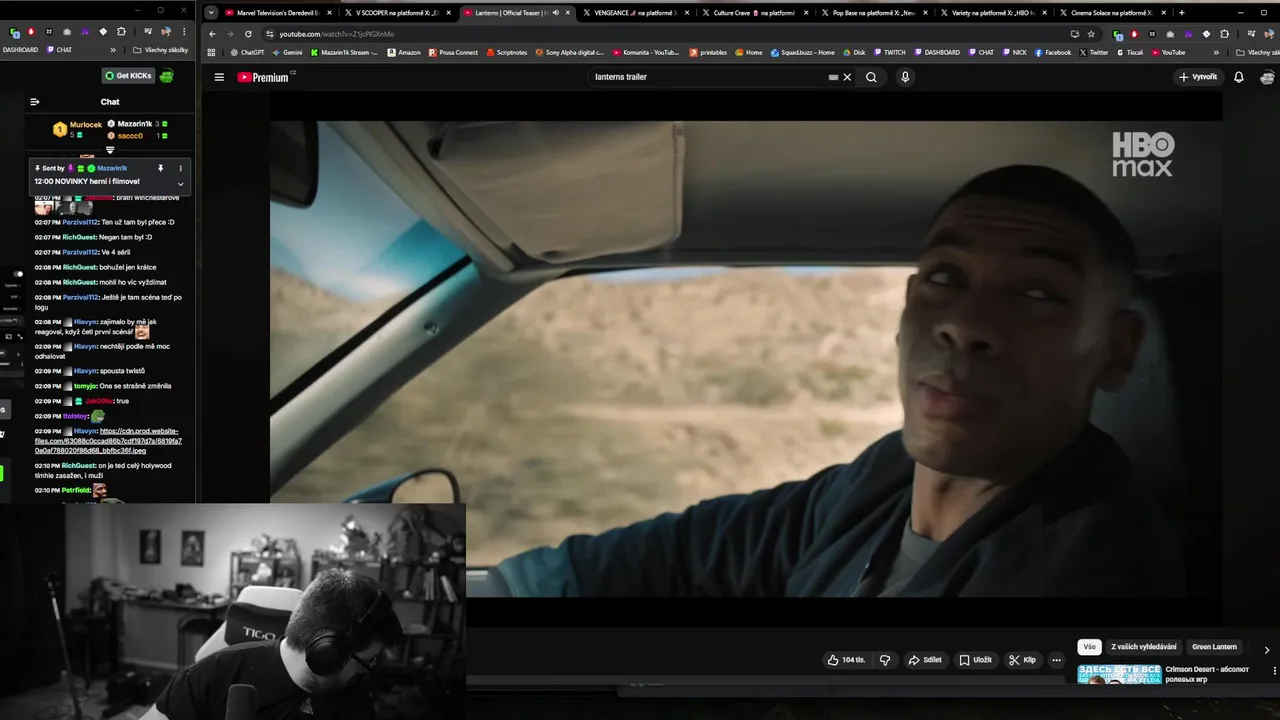Screen dimensions: 1280x720
Task: Create a clip with Klip button
Action: [1022, 660]
